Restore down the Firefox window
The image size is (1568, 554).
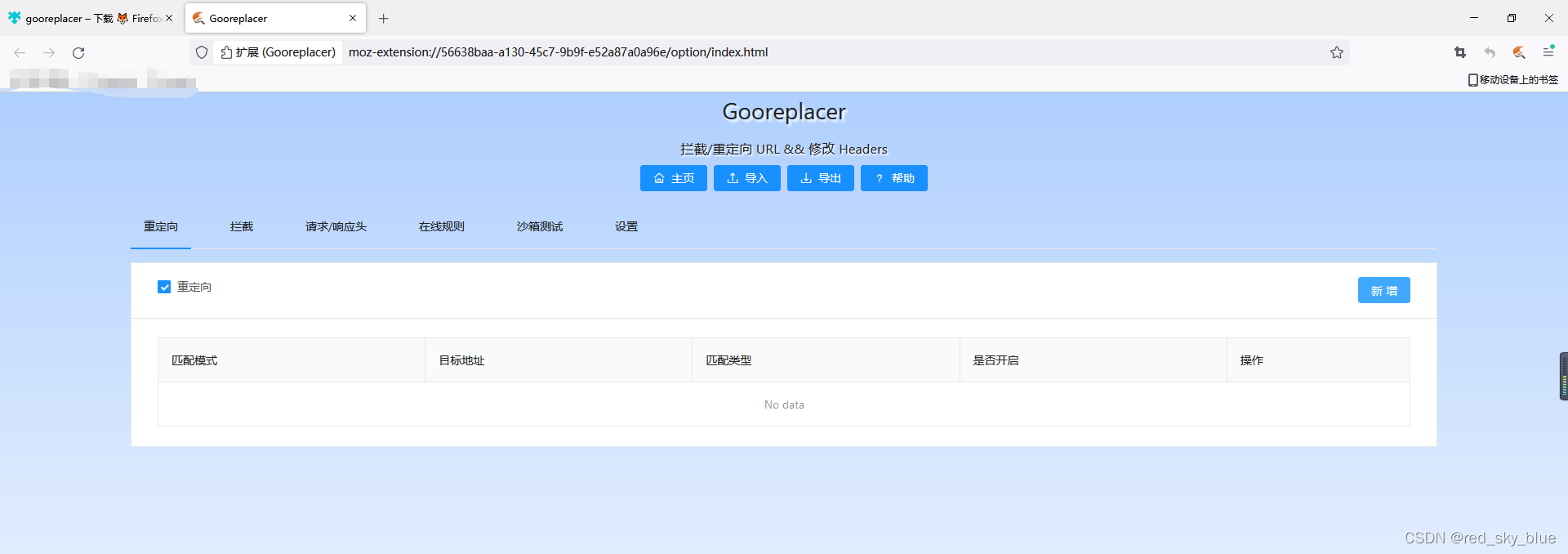[x=1512, y=18]
